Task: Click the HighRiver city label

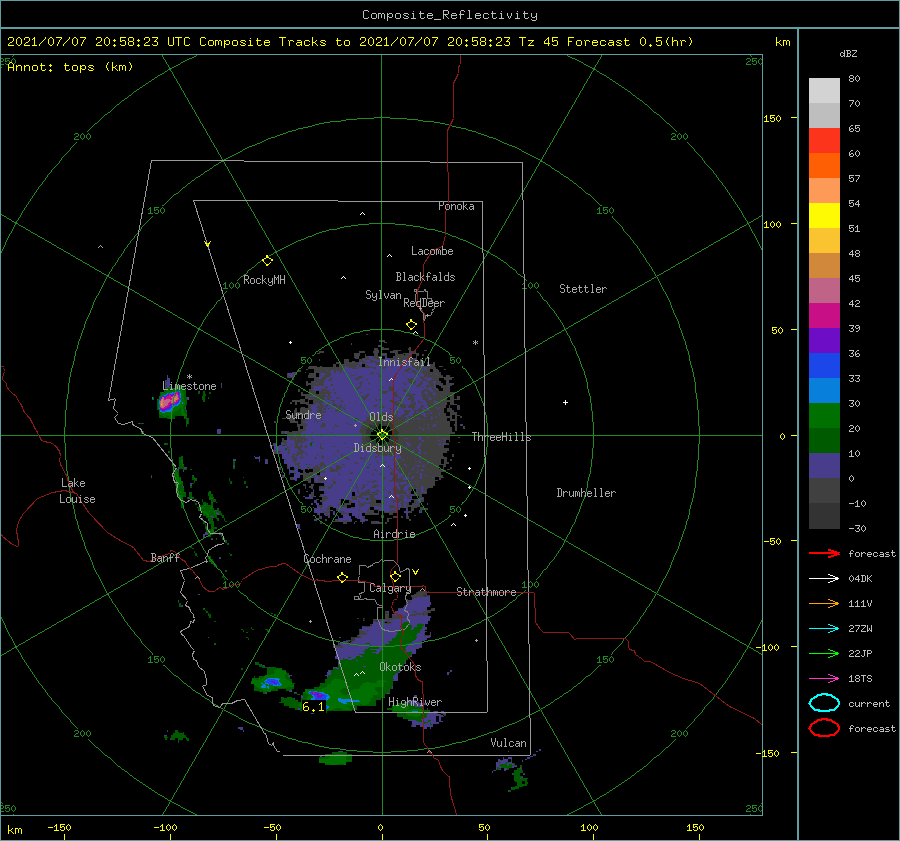Action: coord(415,702)
